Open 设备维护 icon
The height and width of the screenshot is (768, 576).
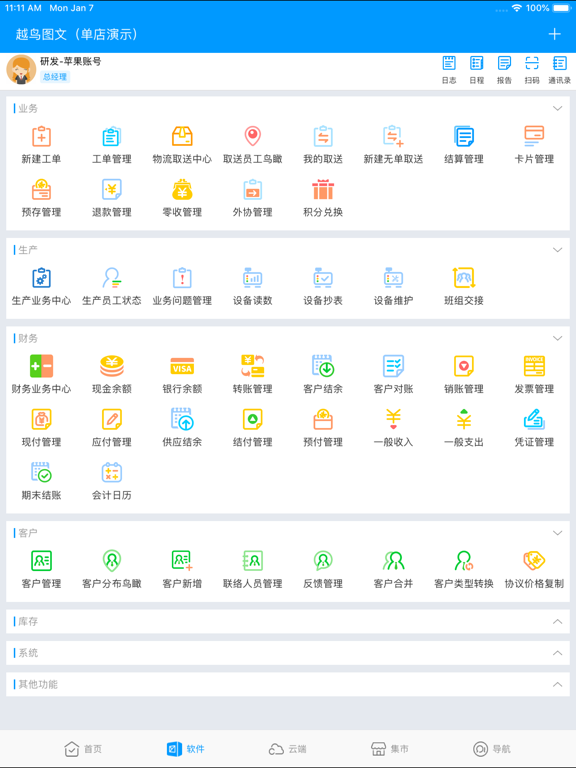393,278
